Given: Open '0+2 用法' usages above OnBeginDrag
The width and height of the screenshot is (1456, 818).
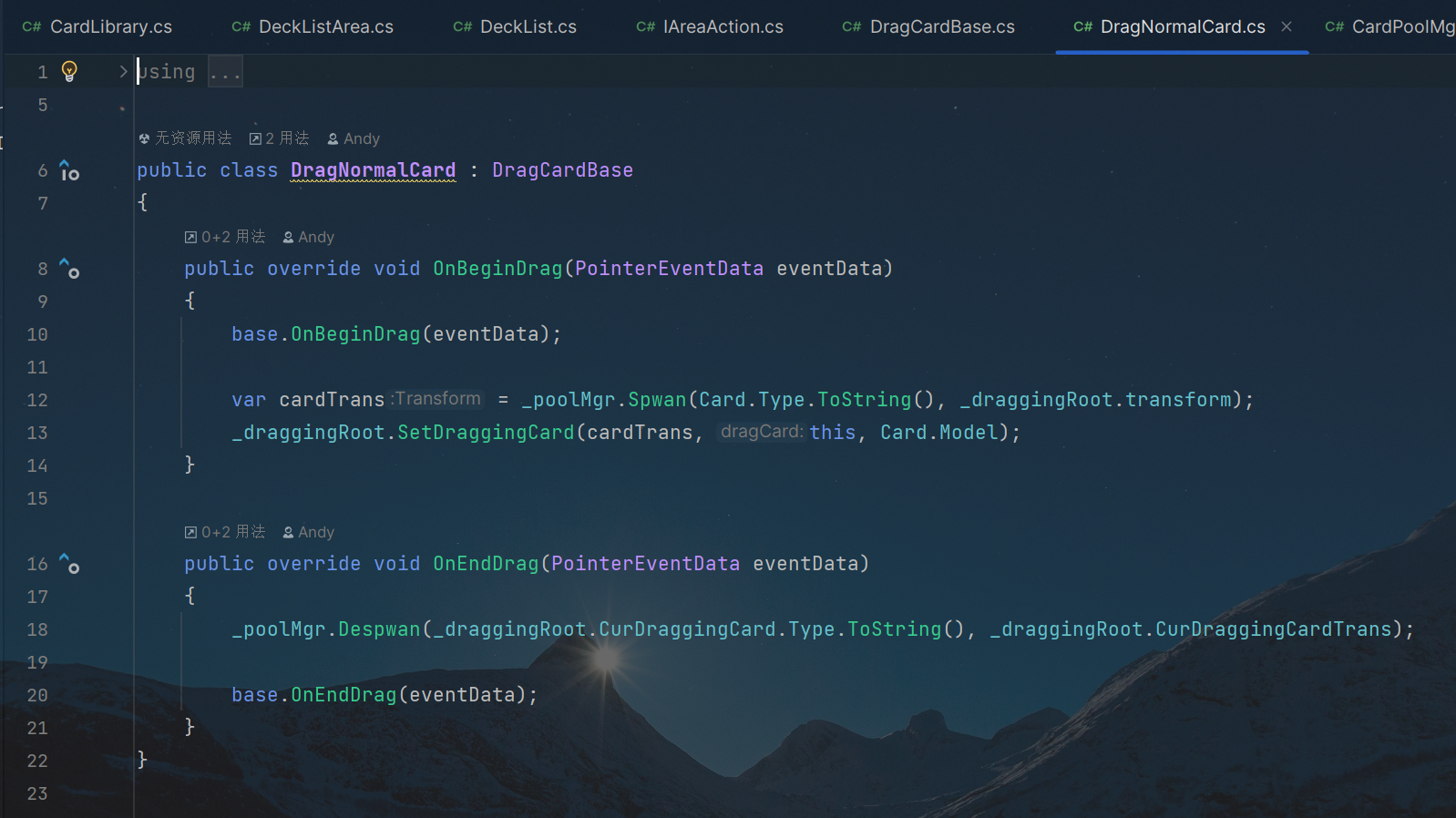Looking at the screenshot, I should (x=225, y=237).
